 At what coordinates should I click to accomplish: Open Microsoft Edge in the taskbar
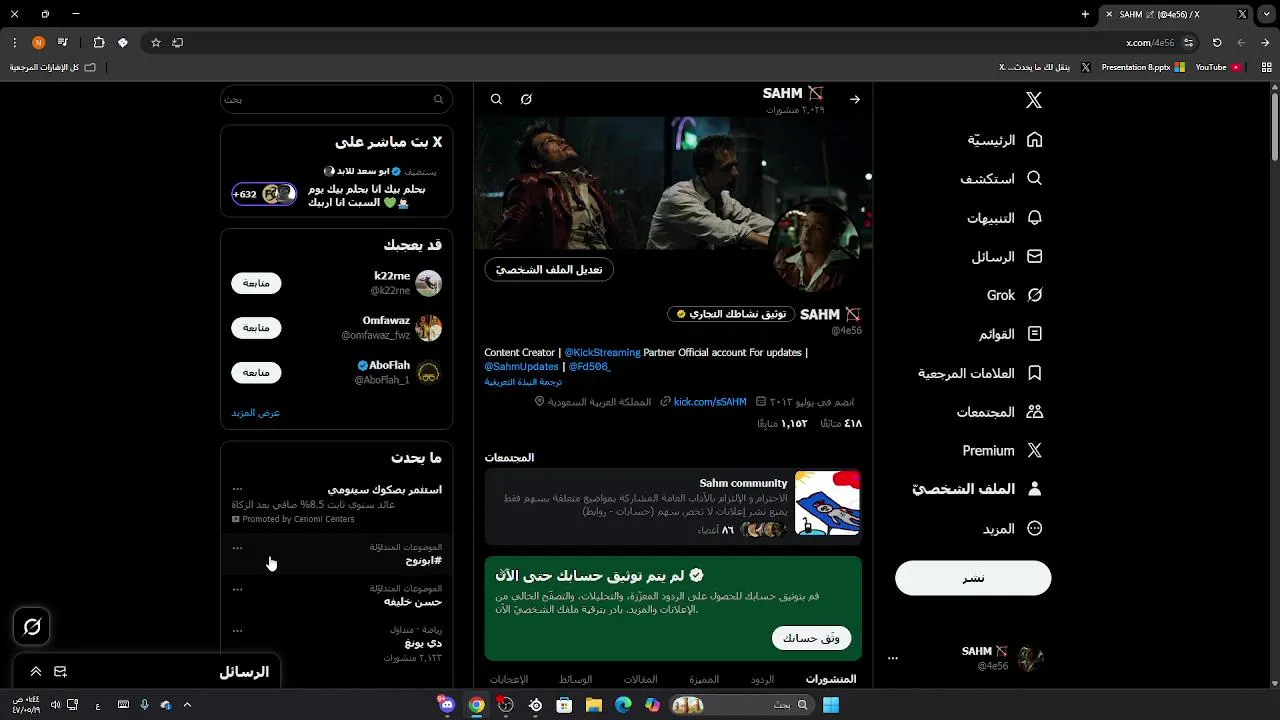(x=623, y=705)
